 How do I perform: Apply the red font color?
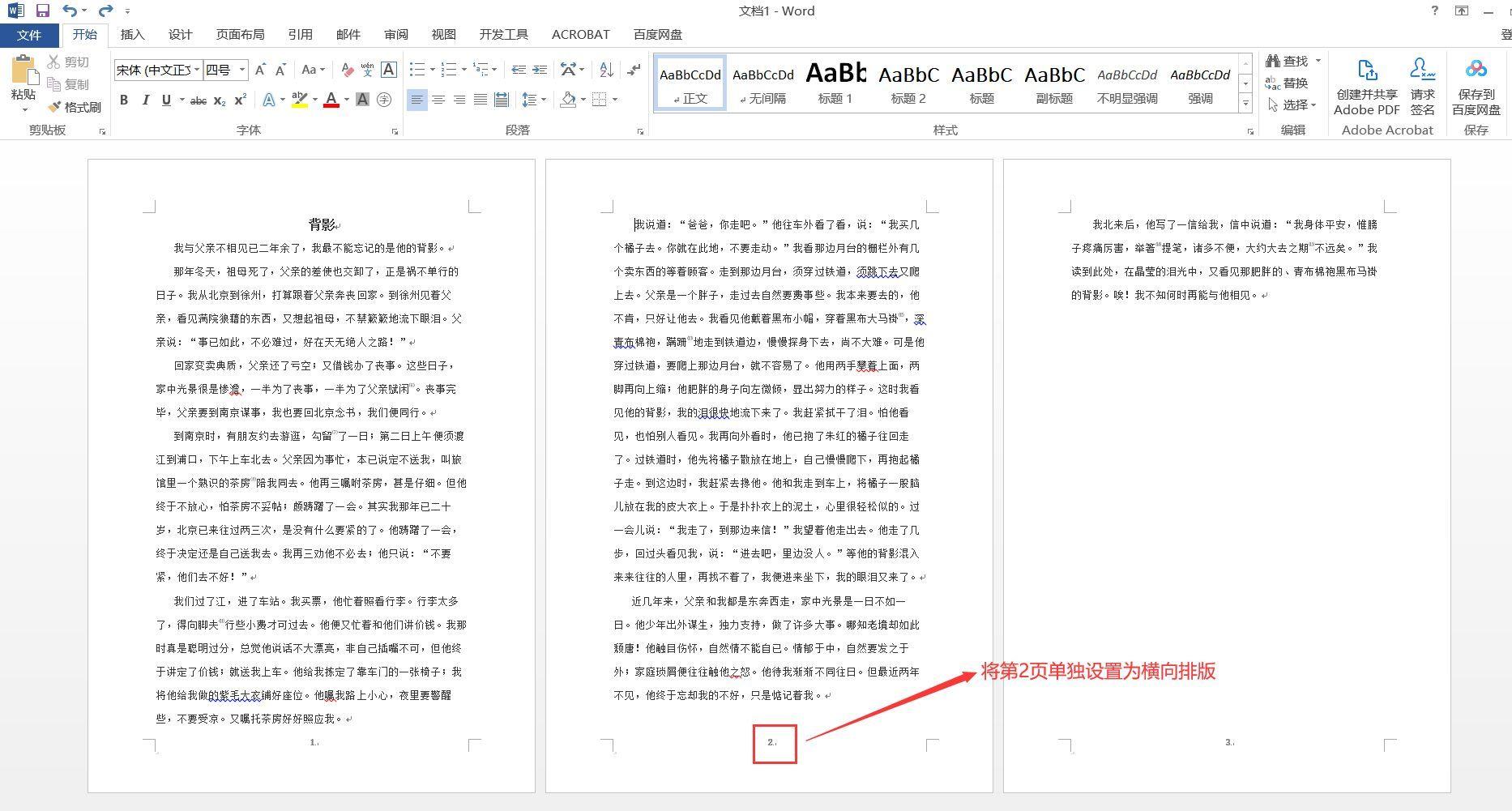coord(331,100)
